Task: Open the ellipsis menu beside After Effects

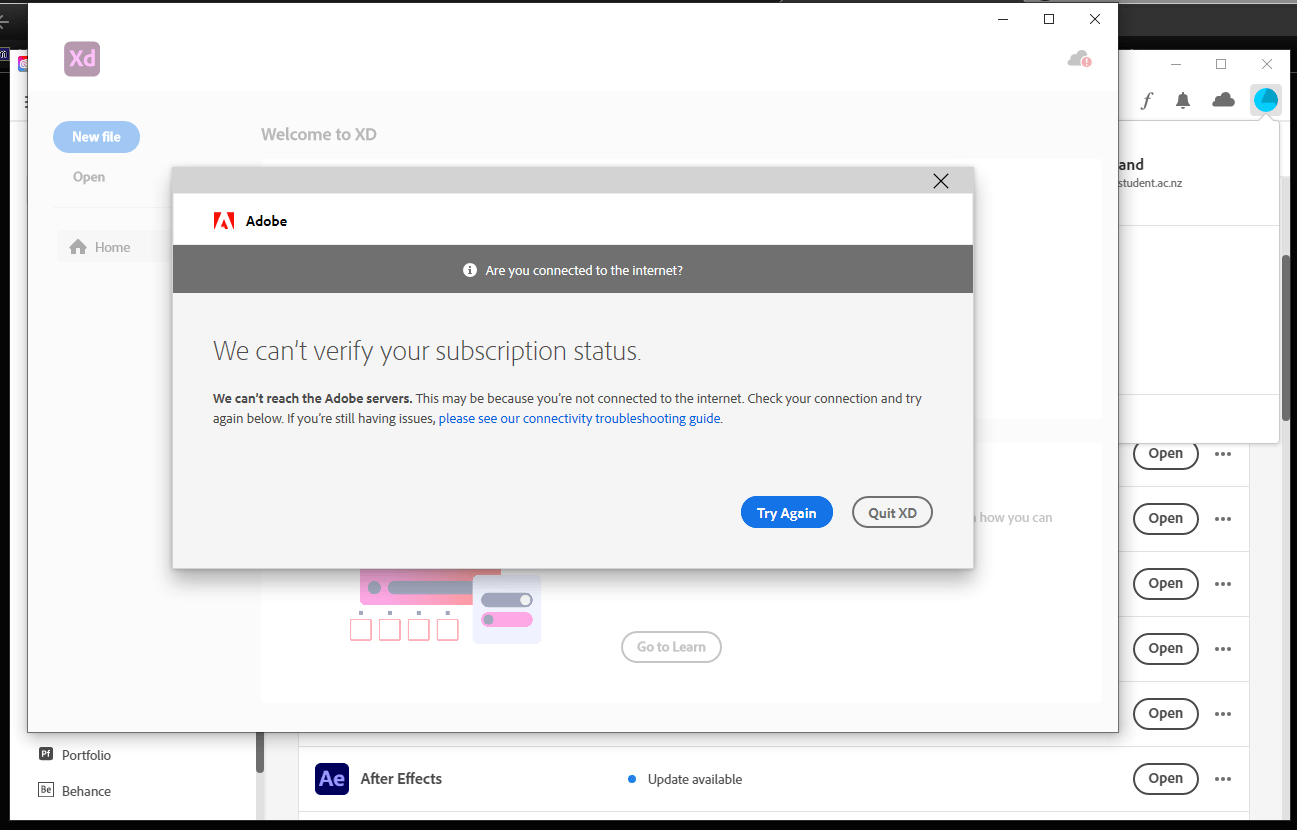Action: tap(1223, 779)
